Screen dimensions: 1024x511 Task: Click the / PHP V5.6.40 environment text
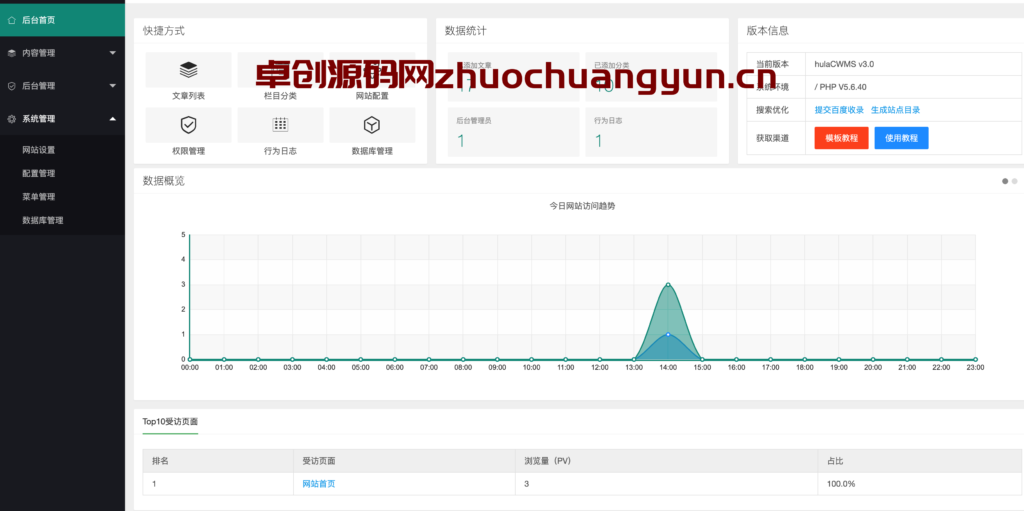(x=840, y=87)
